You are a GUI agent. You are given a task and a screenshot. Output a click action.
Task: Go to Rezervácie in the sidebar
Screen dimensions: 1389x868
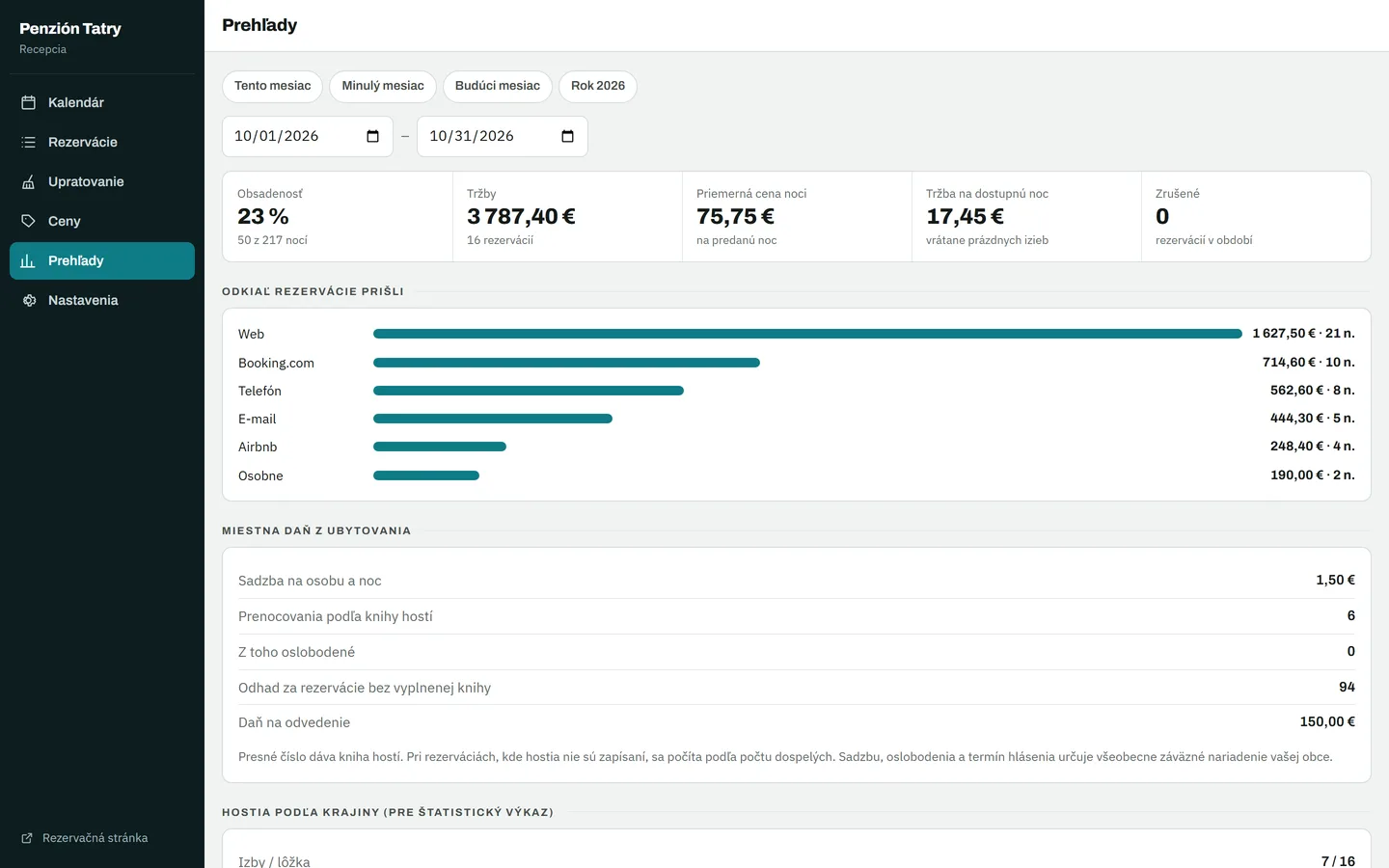pos(102,142)
